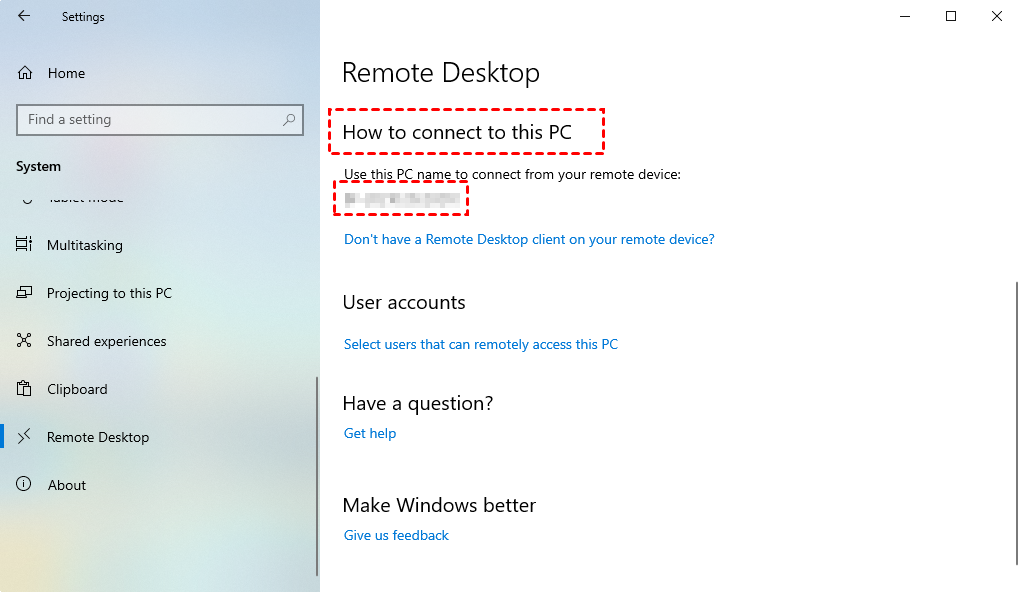1020x592 pixels.
Task: Click the Projecting to this PC icon
Action: [x=22, y=292]
